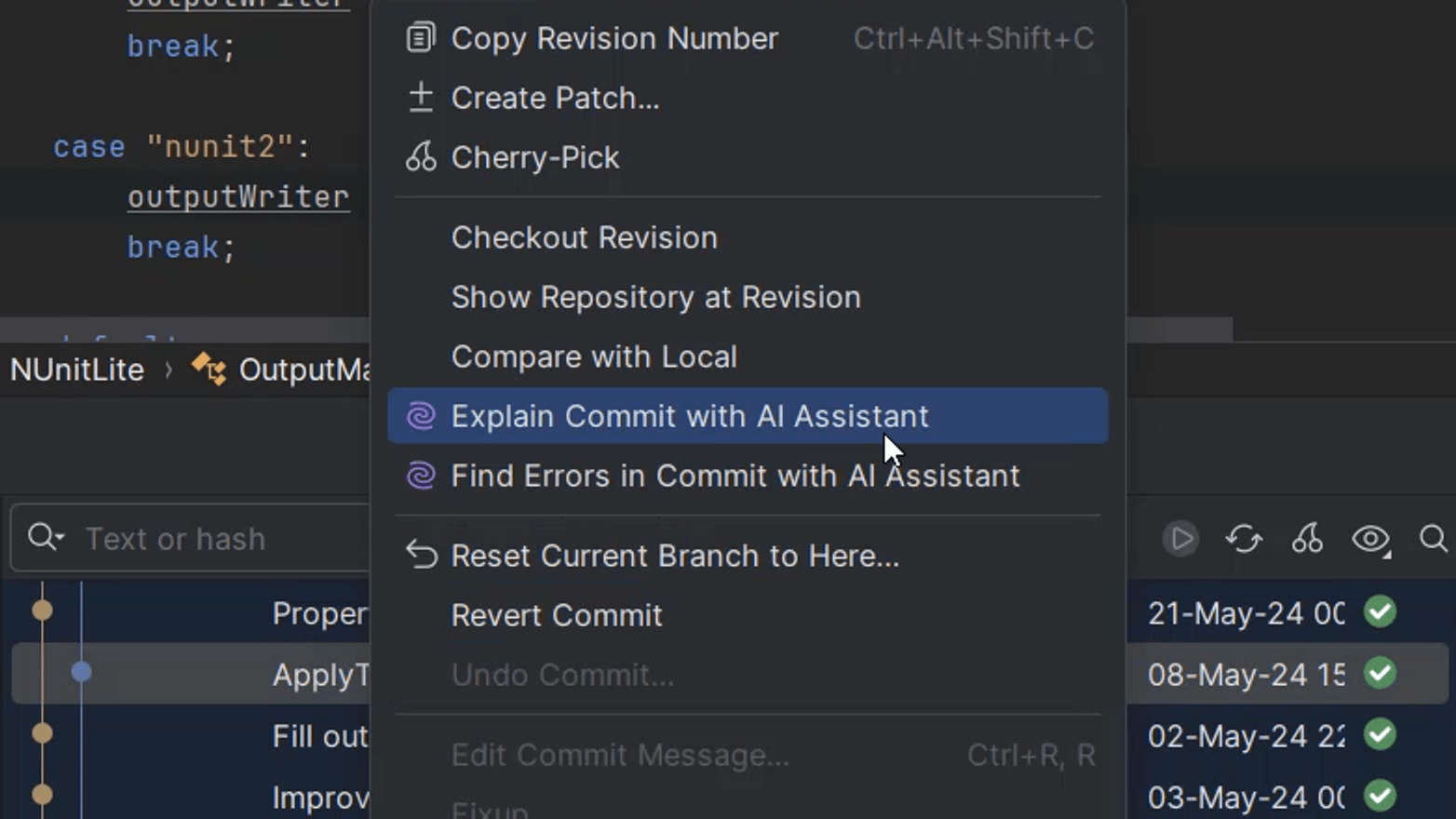Screen dimensions: 1456x819
Task: Toggle the eye view options icon
Action: click(x=1370, y=539)
